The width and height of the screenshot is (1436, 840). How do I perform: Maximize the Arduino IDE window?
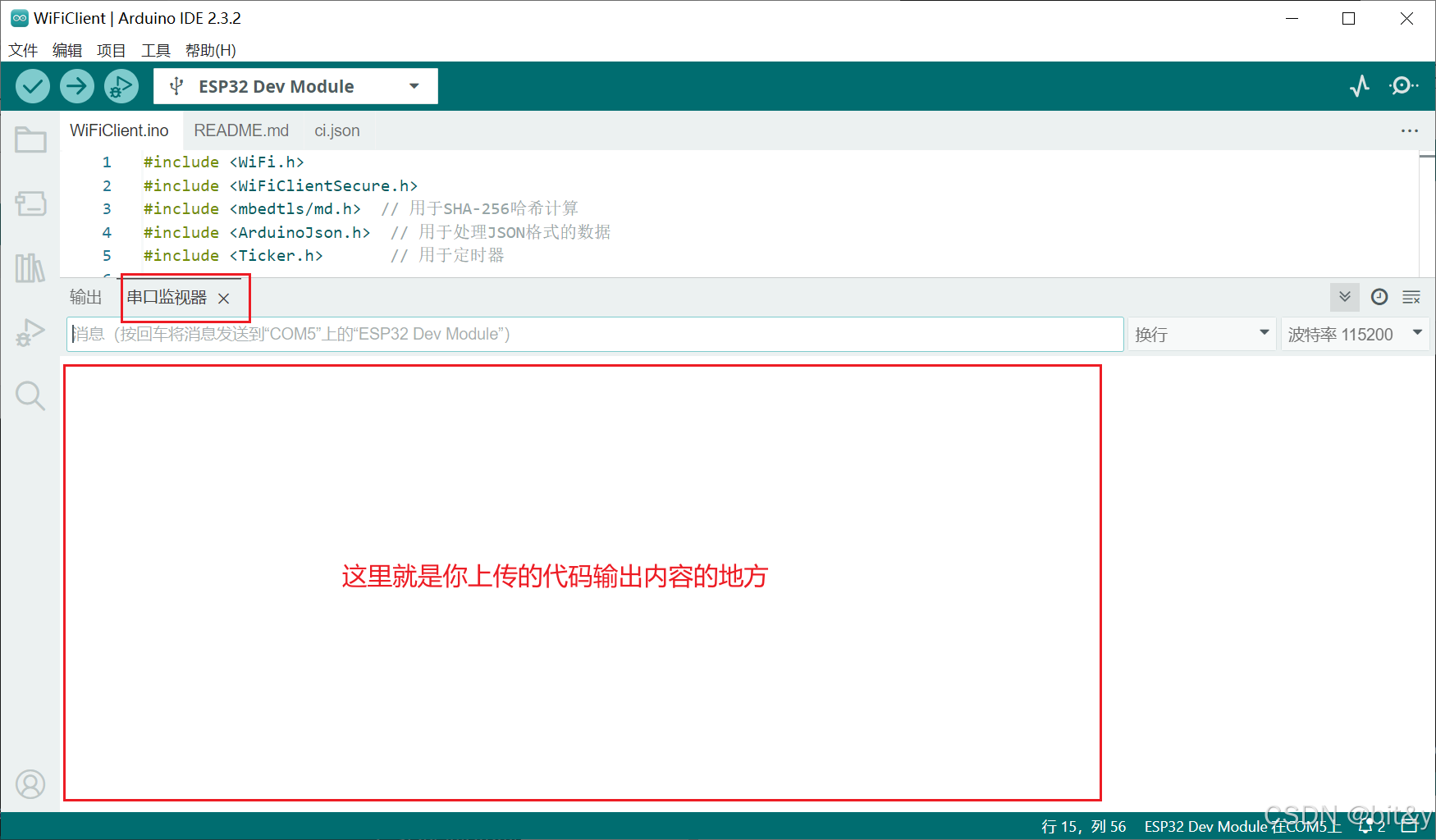[x=1348, y=18]
